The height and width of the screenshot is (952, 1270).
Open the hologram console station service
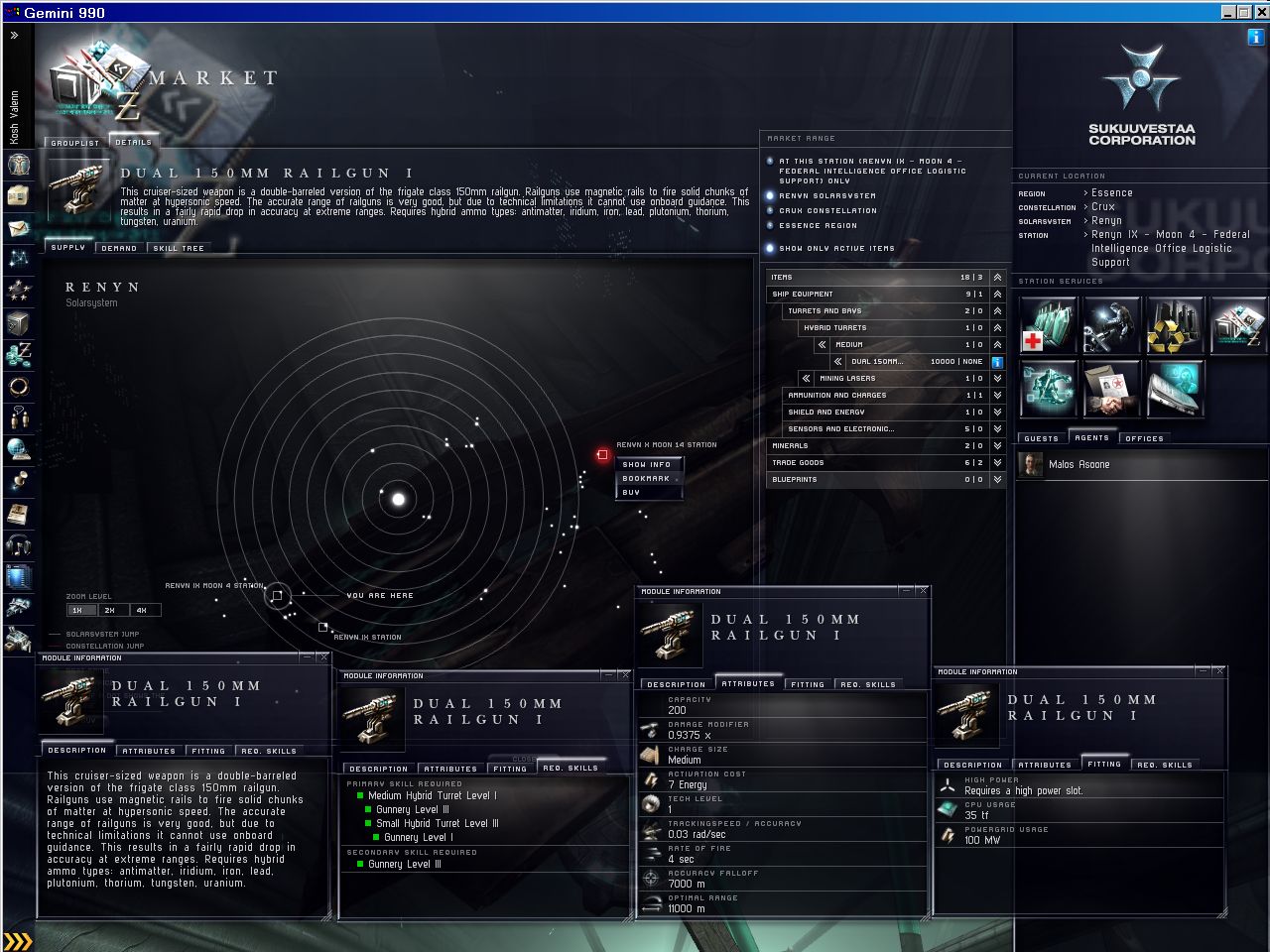(1175, 389)
